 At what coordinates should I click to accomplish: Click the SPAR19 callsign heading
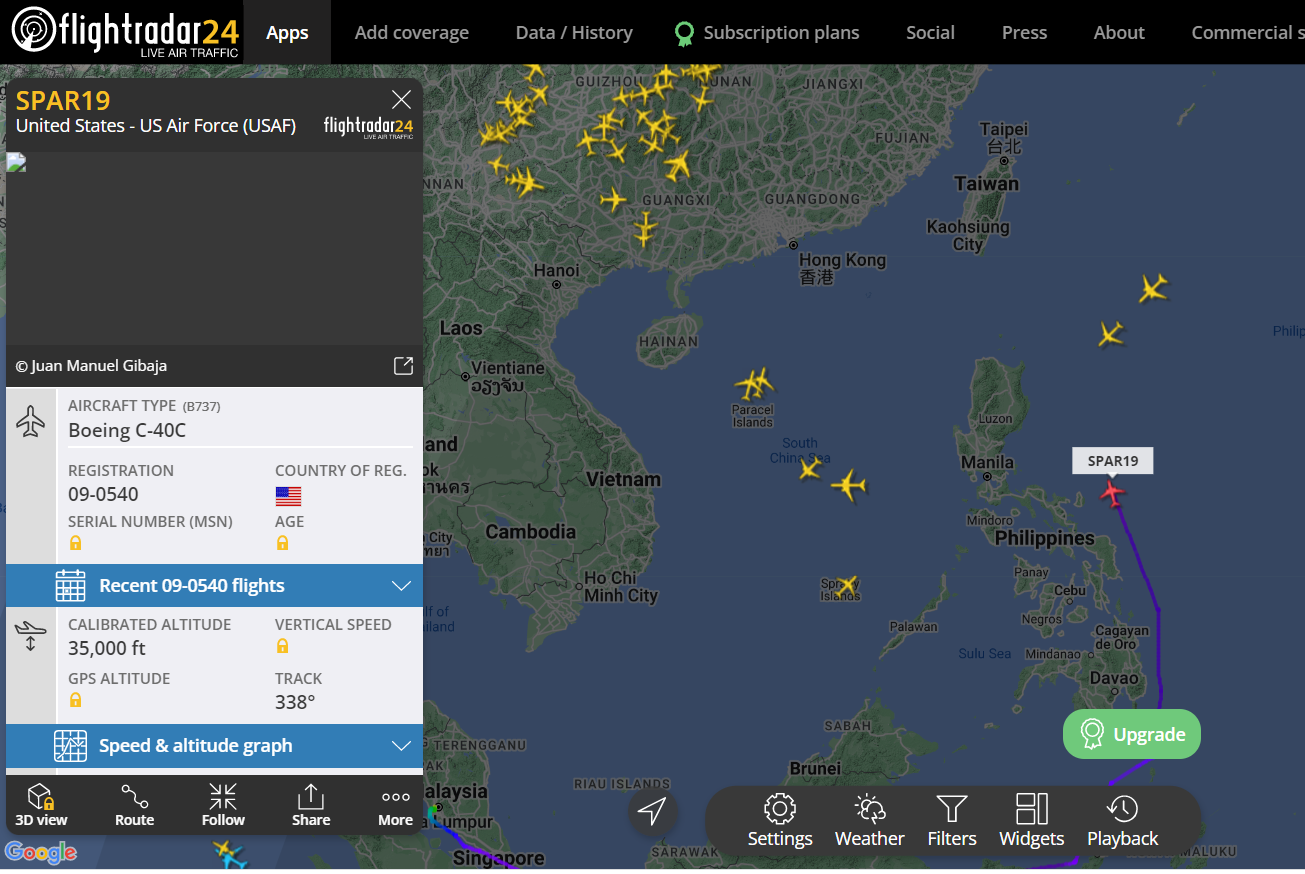pos(63,100)
